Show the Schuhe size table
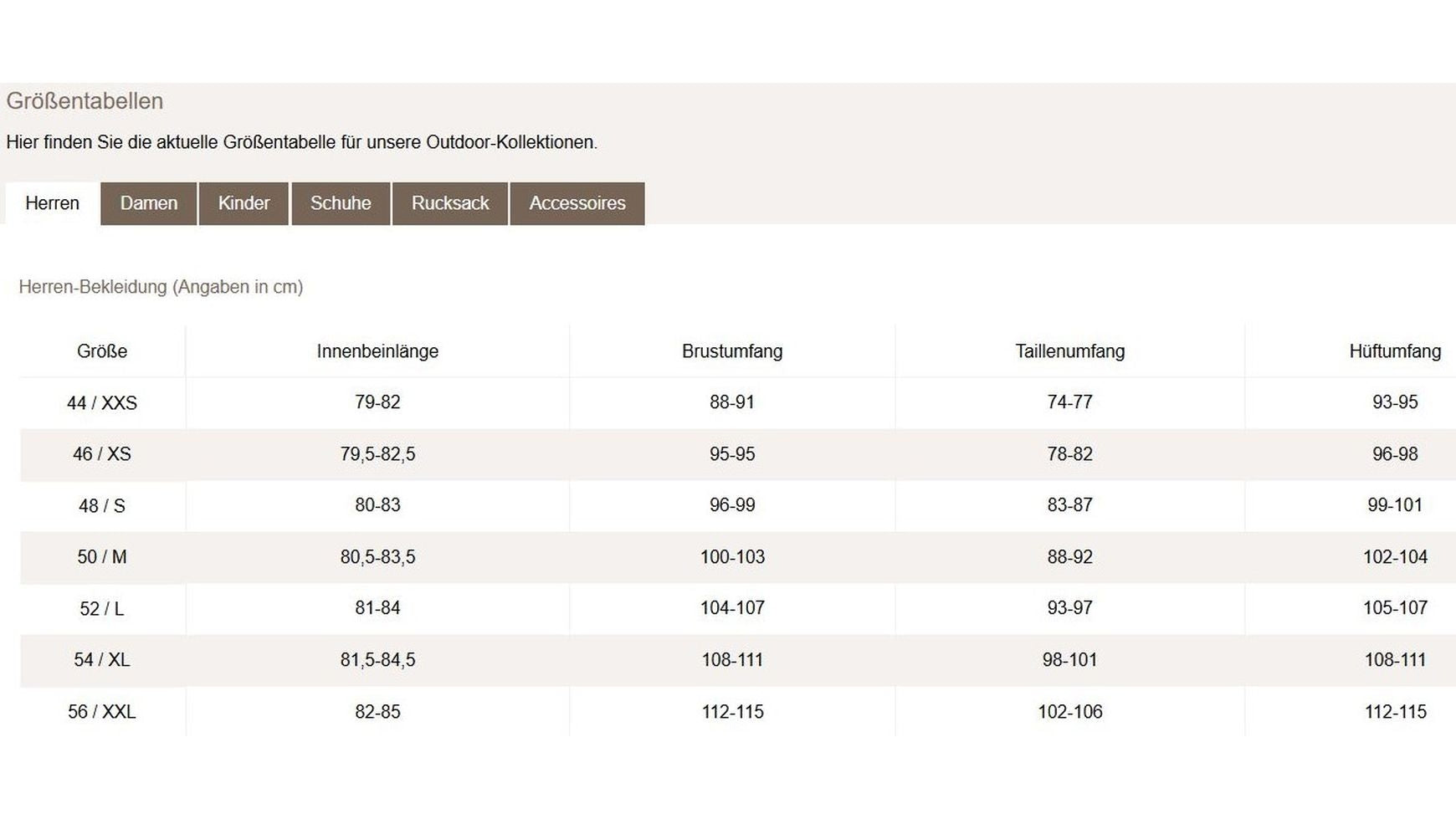Viewport: 1456px width, 819px height. coord(341,203)
